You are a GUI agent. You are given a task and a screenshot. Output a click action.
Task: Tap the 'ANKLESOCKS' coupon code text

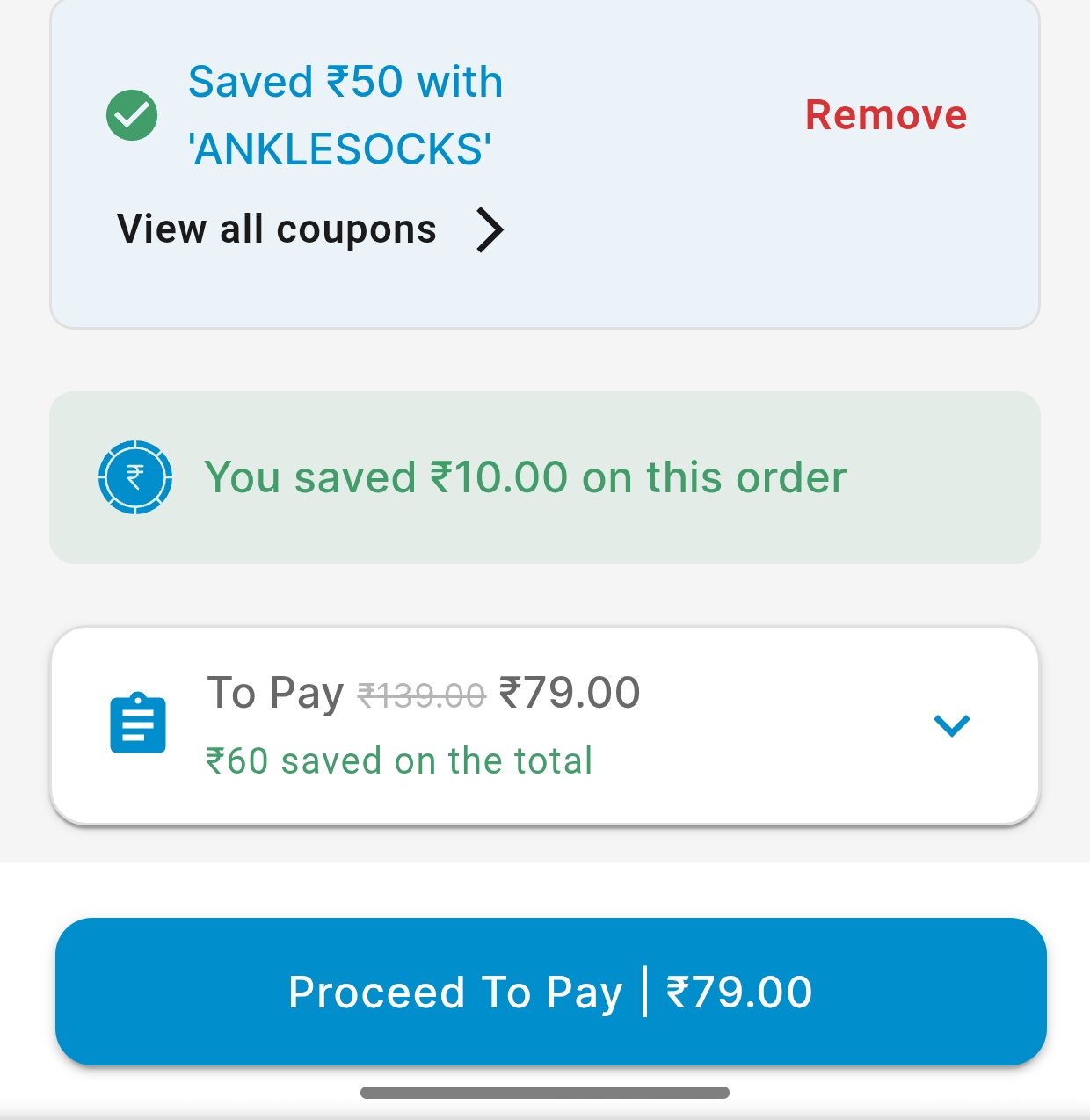pyautogui.click(x=339, y=149)
